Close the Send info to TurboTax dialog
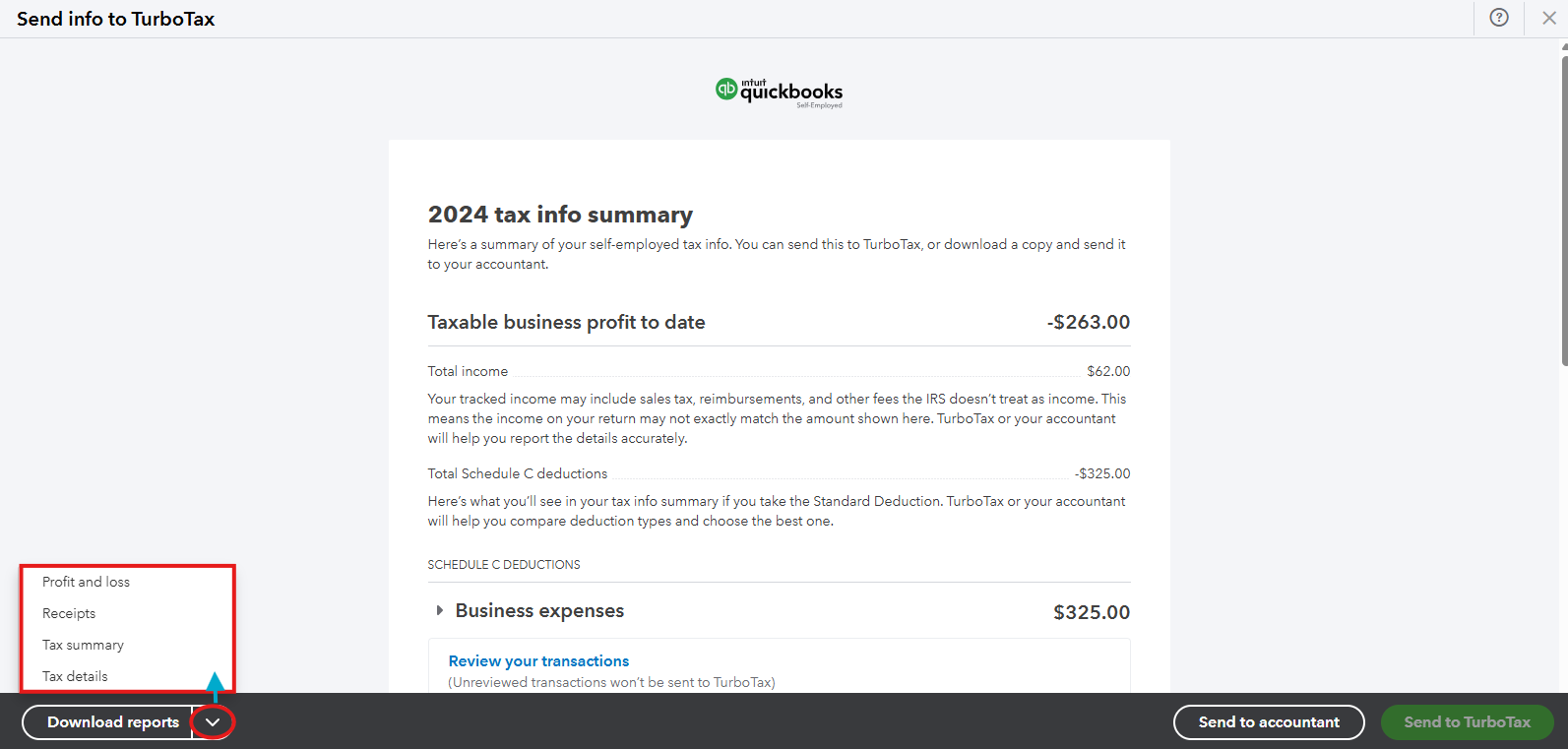Screen dimensions: 1568x749 (x=1549, y=18)
